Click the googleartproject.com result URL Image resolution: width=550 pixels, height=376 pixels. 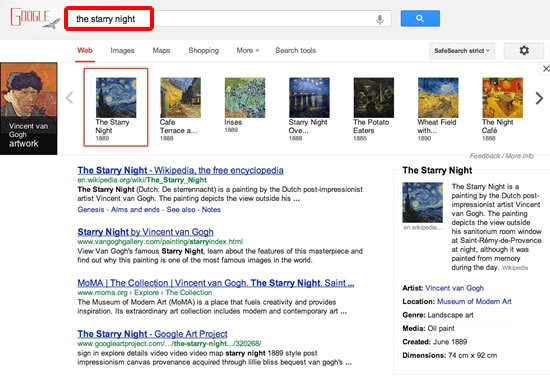coord(169,343)
